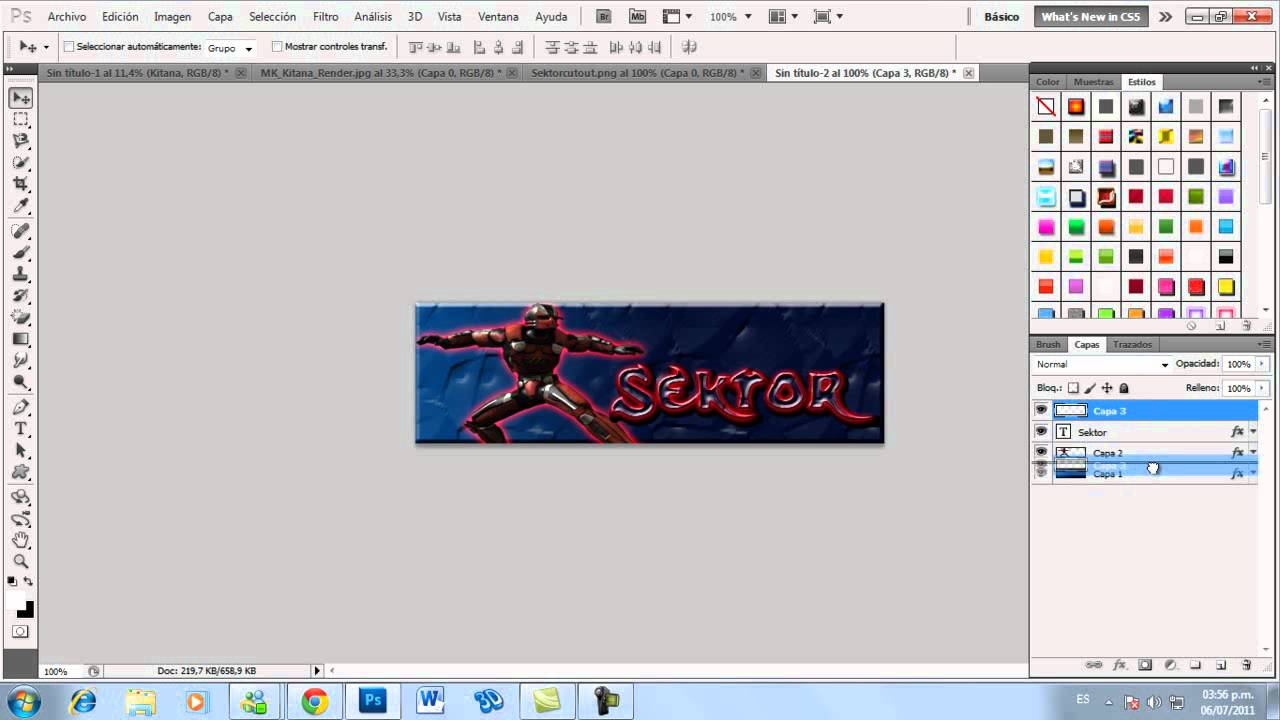Hide the Sektor text layer
Screen dimensions: 1280x720
1041,432
